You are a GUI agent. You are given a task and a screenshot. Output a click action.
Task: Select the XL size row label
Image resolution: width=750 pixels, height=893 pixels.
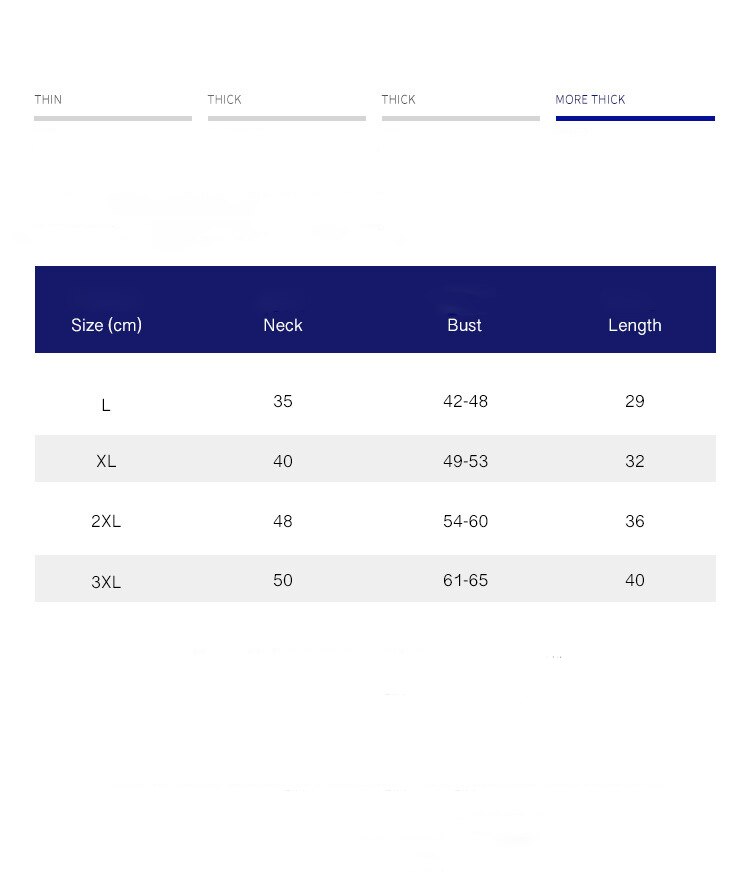point(106,461)
